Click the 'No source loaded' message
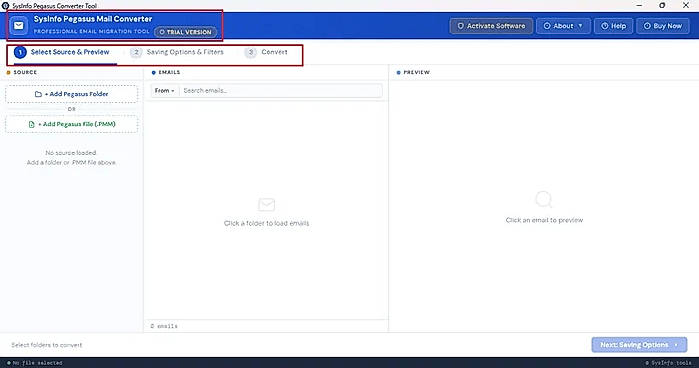Screen dimensions: 699x368 (71, 153)
